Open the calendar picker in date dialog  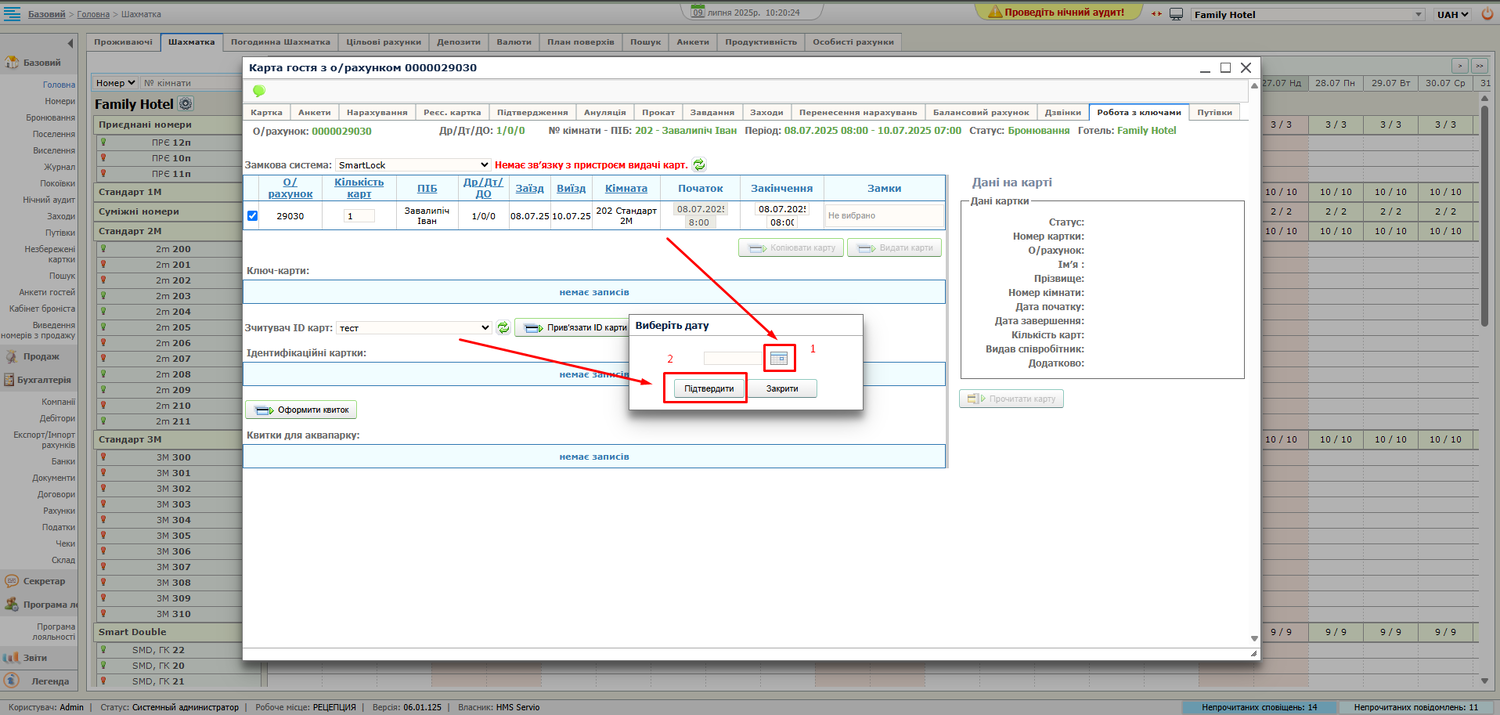778,357
